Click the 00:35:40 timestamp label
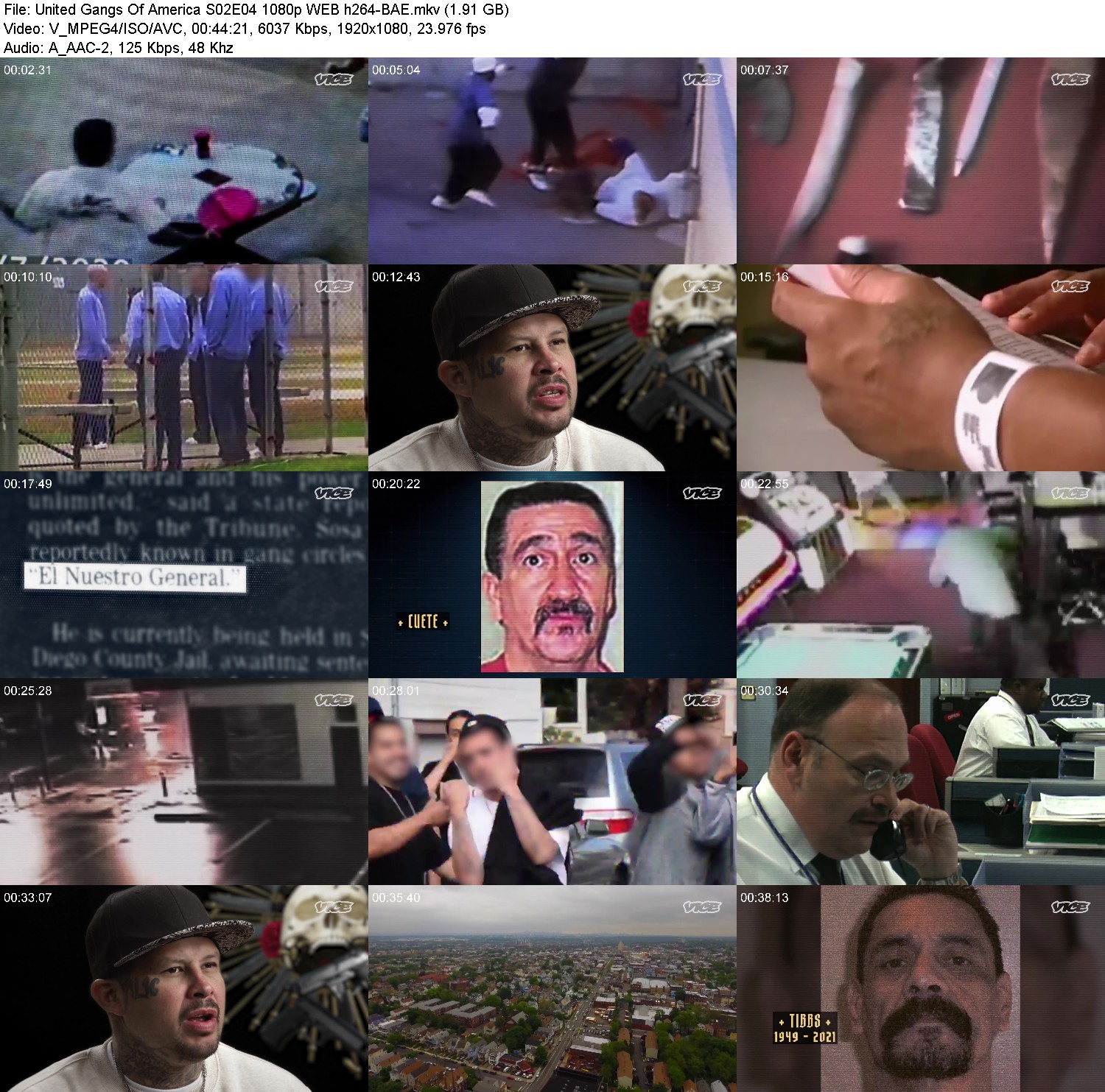The height and width of the screenshot is (1092, 1105). point(396,898)
